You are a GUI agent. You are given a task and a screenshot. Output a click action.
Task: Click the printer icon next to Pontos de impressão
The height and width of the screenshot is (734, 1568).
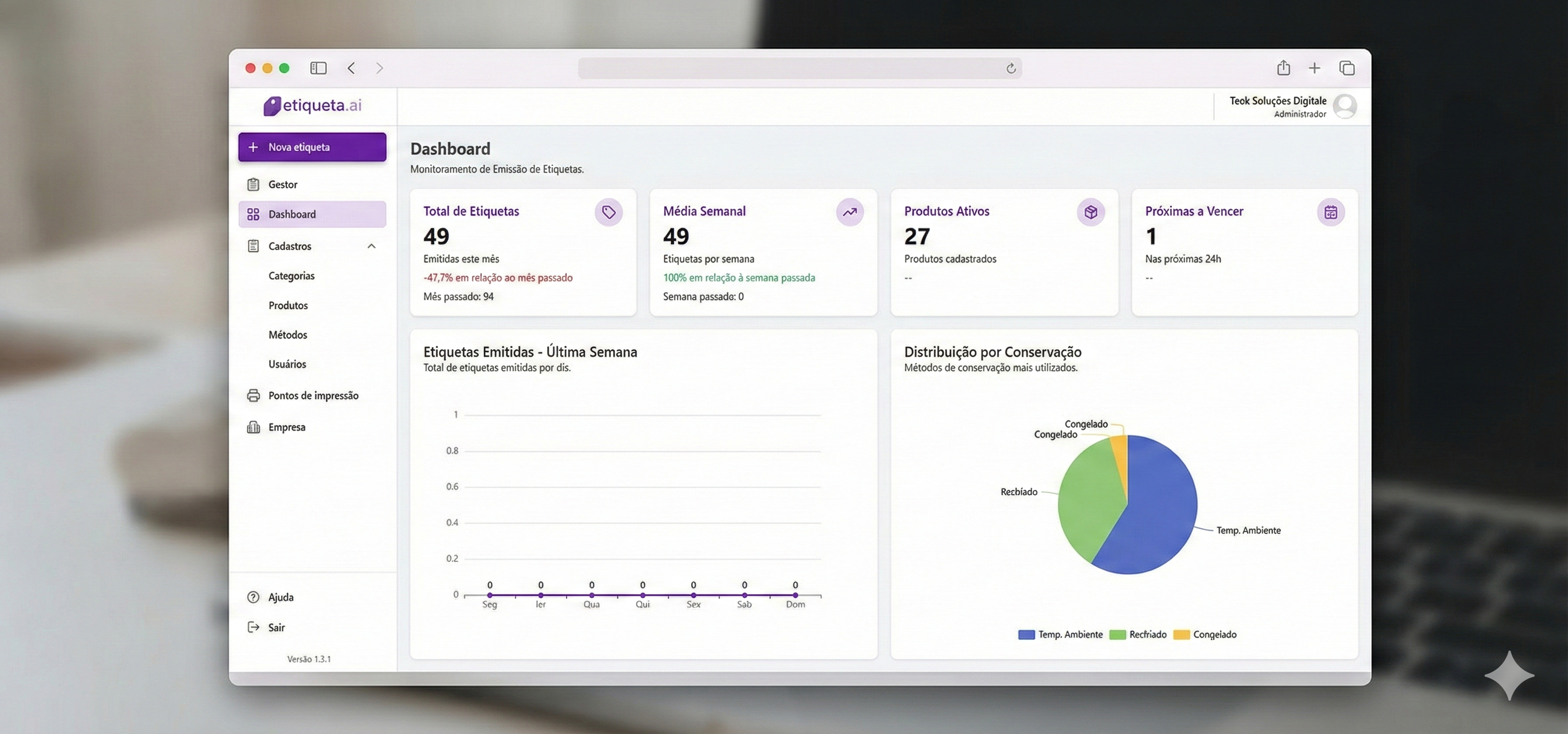254,395
